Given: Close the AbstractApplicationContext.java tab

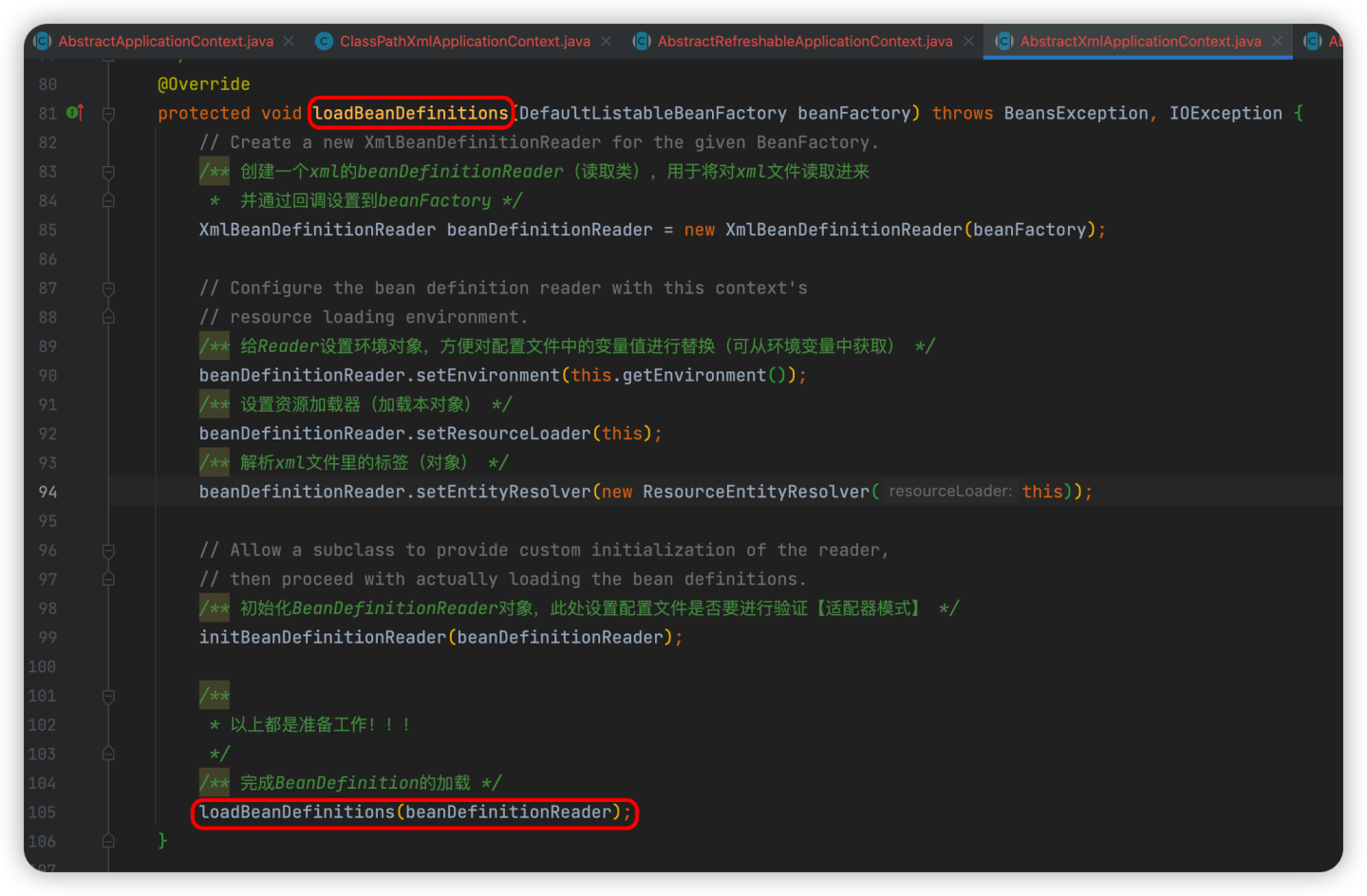Looking at the screenshot, I should [x=289, y=41].
